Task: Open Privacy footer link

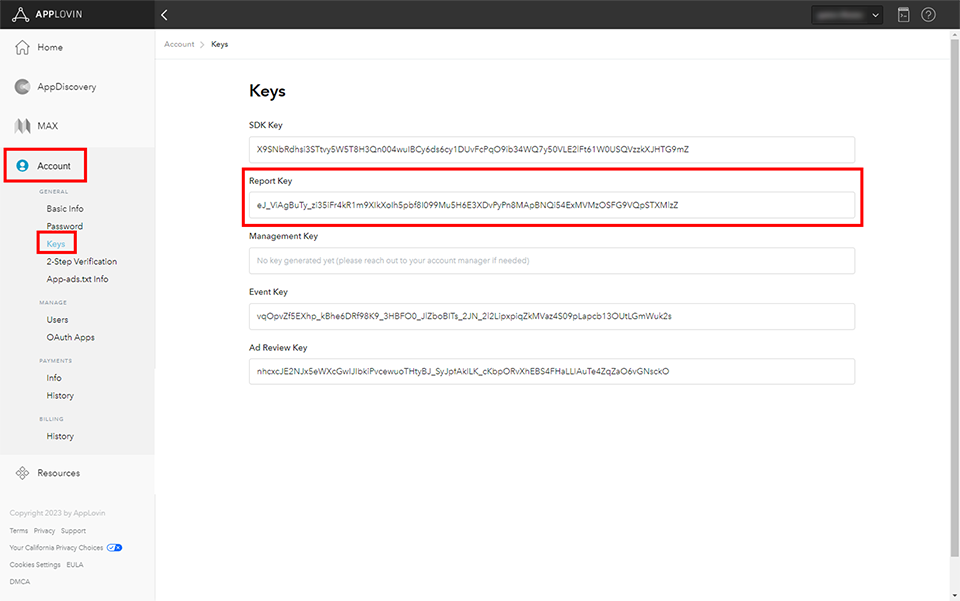Action: [x=44, y=531]
